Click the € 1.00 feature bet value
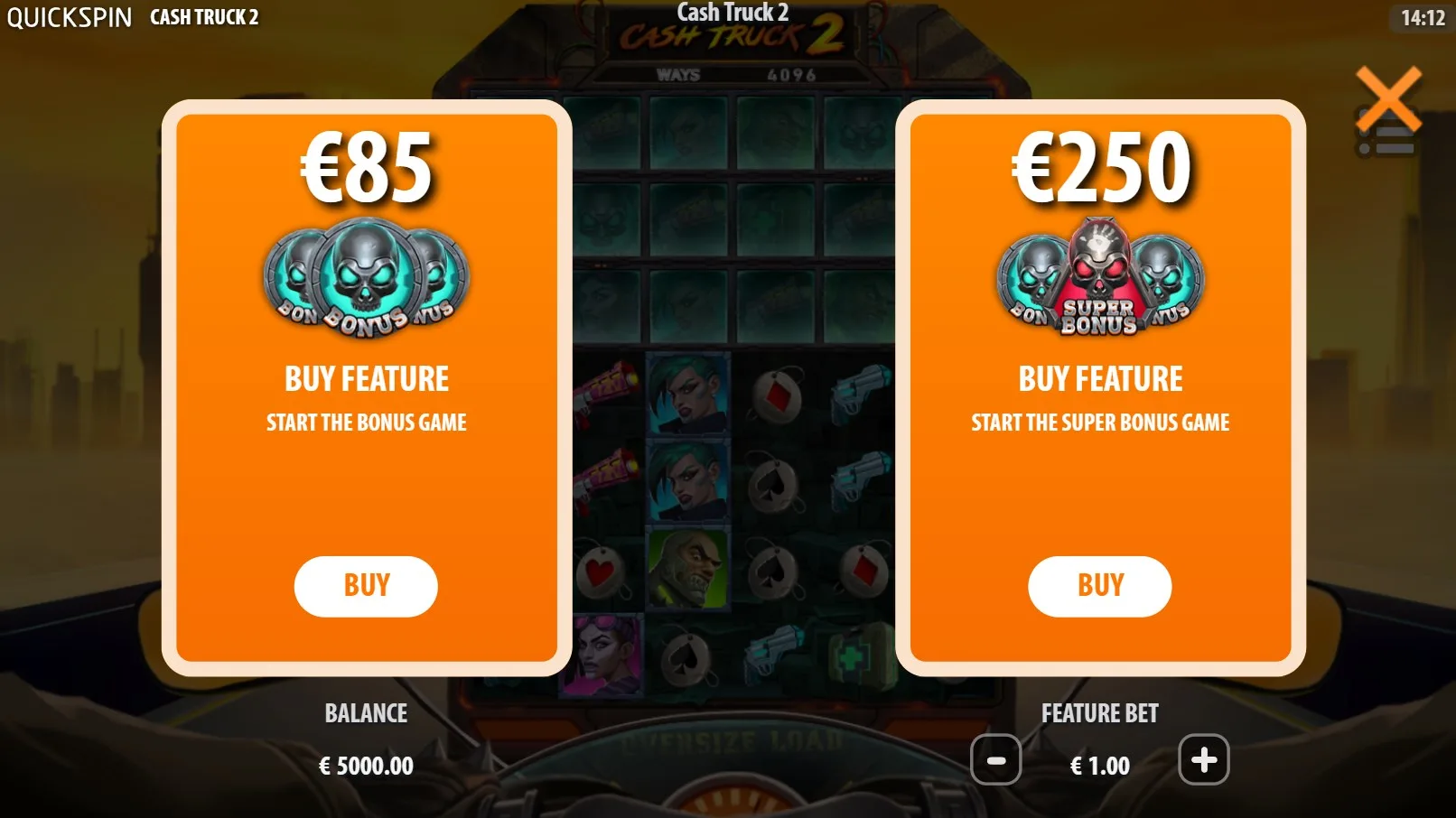 (x=1100, y=767)
